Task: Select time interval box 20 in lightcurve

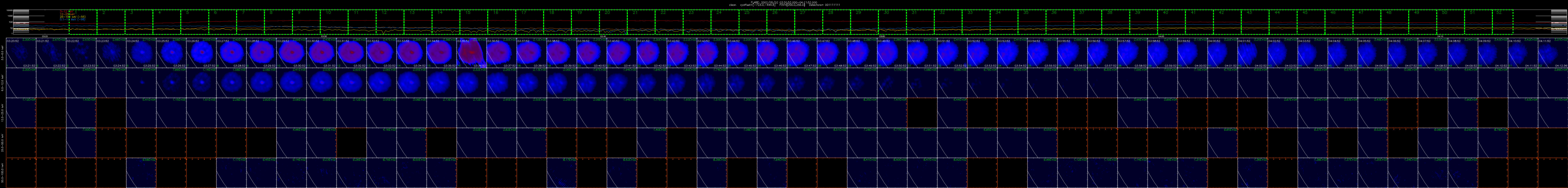Action: (x=614, y=22)
